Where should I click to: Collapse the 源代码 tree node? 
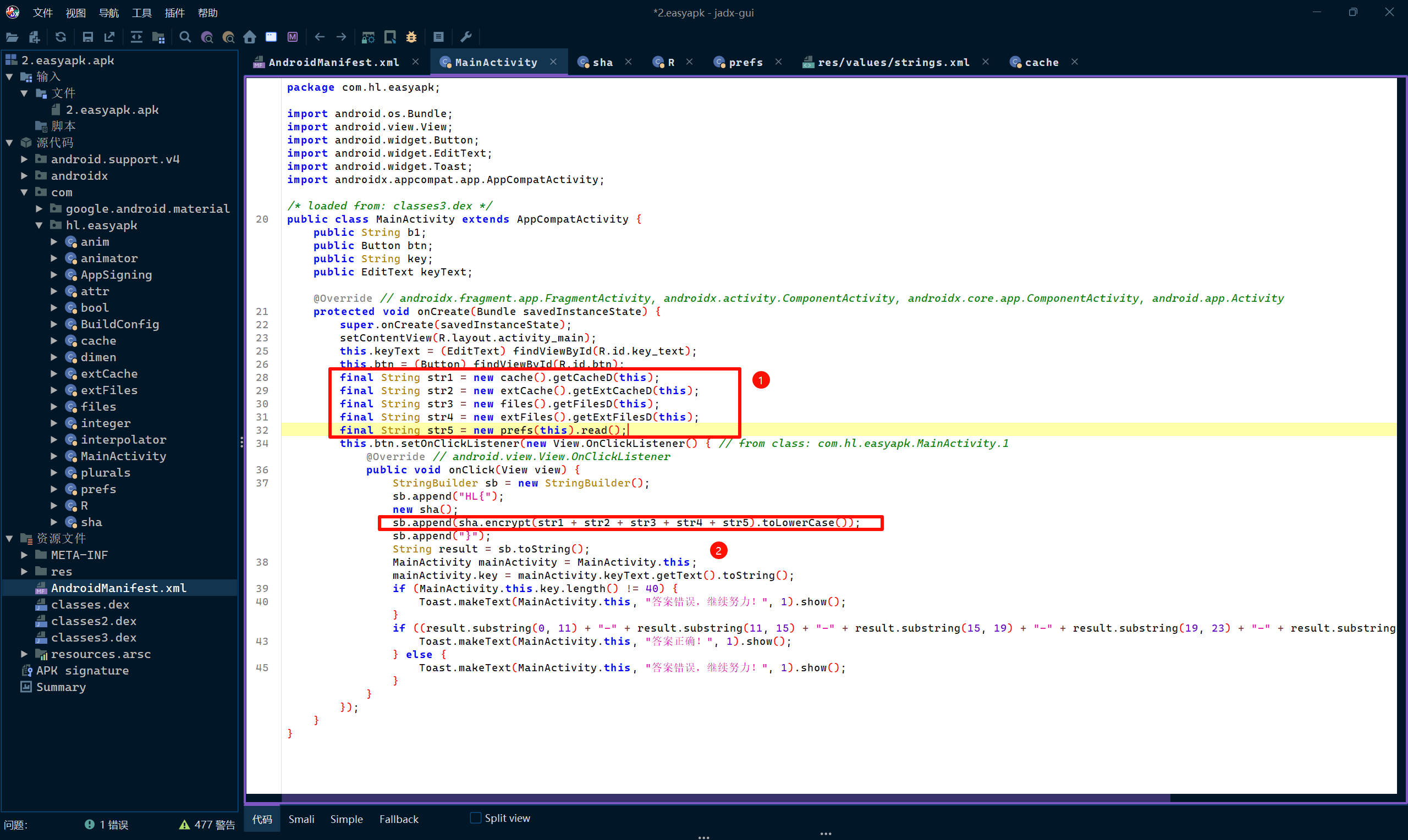point(9,142)
